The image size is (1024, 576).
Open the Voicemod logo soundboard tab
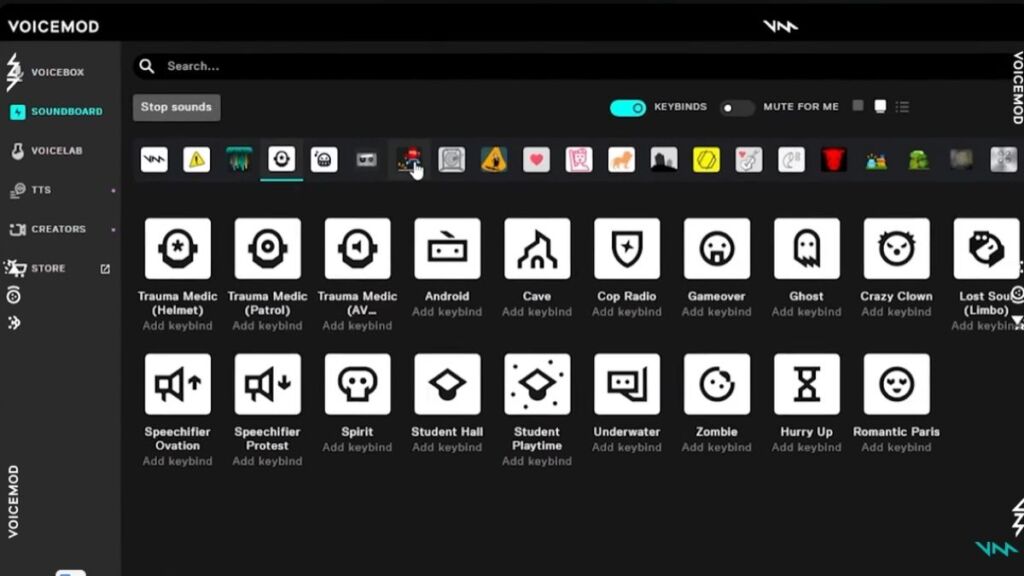coord(154,159)
